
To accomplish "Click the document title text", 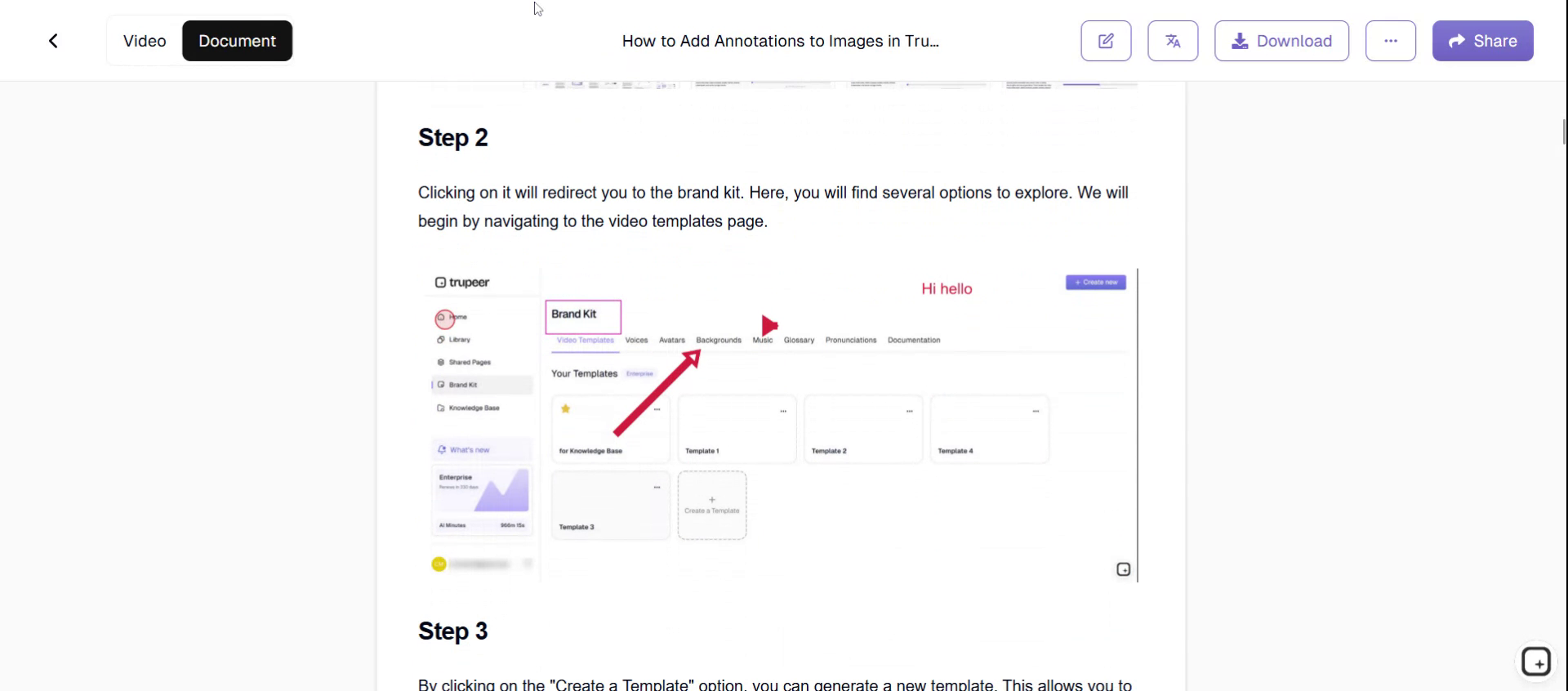I will tap(780, 41).
